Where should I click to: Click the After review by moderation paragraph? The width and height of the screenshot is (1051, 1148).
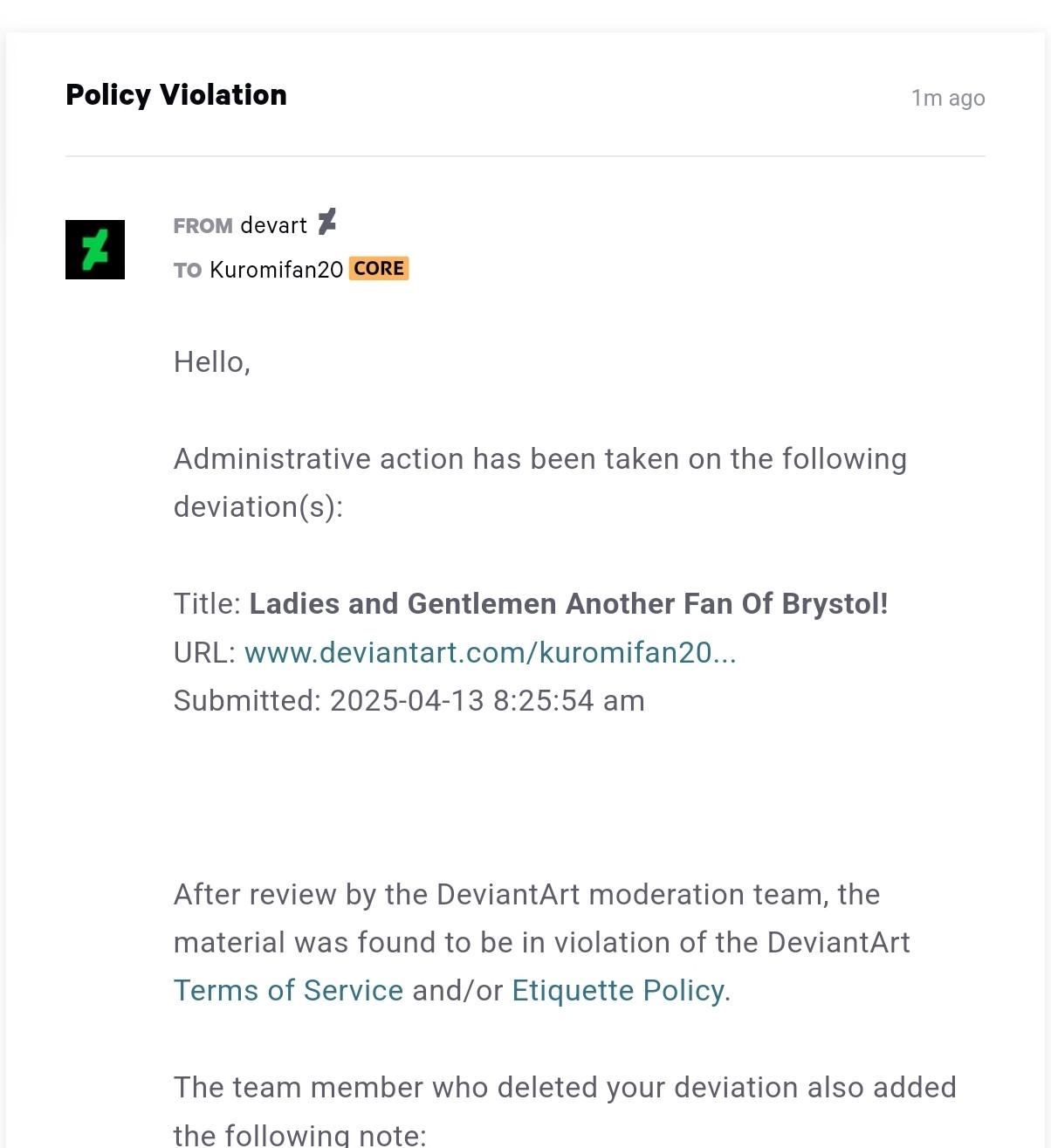coord(542,942)
